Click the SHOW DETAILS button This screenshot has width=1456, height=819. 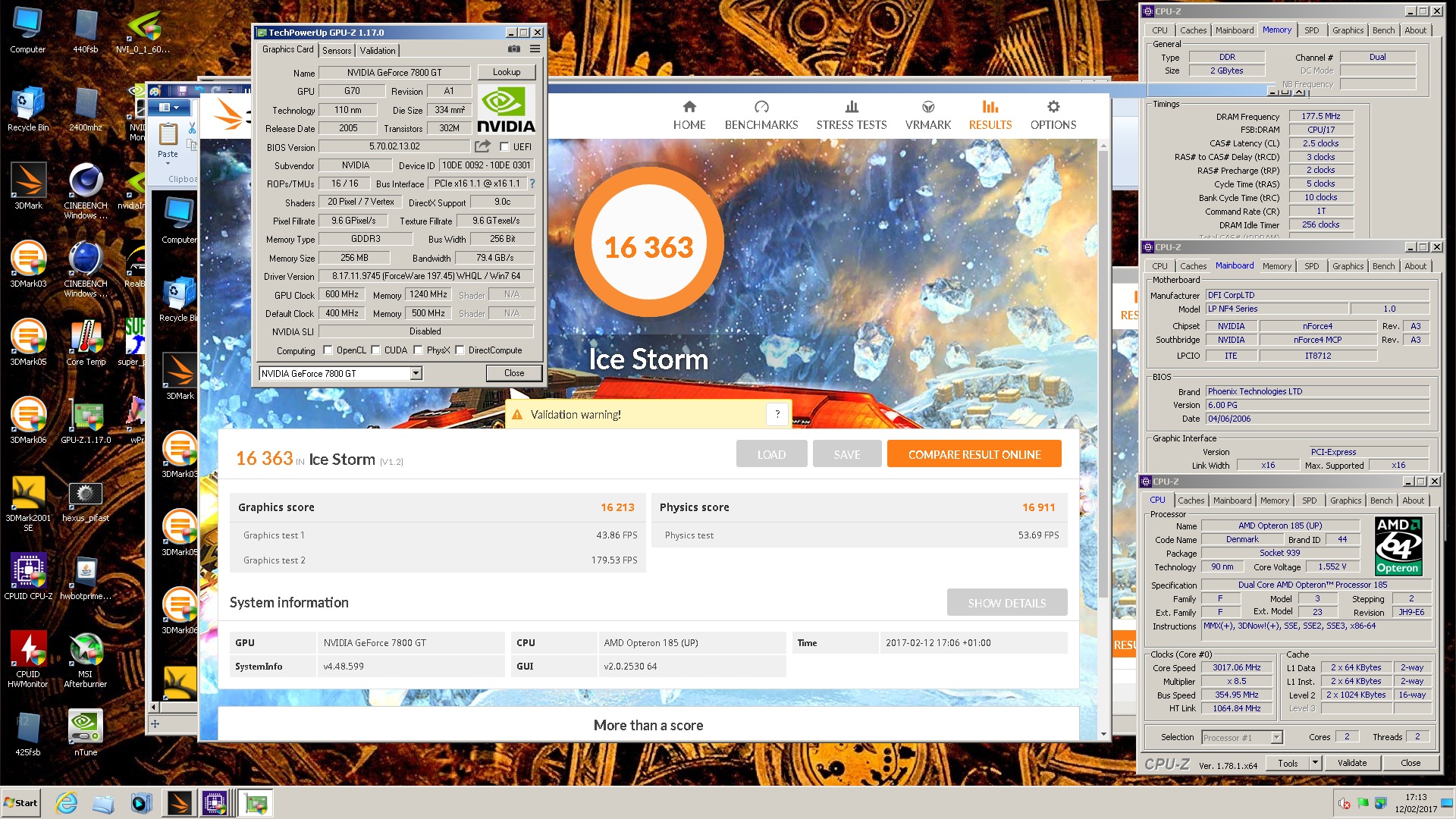point(1006,603)
